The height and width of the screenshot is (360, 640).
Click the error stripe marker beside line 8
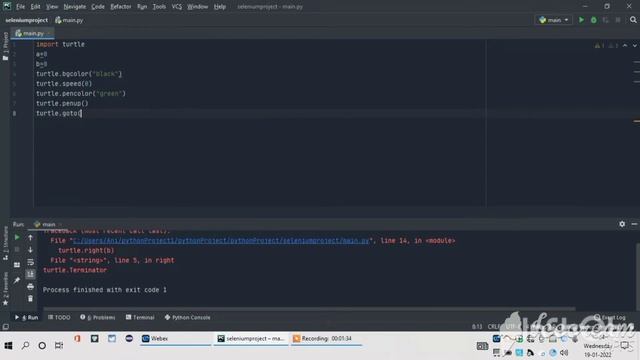637,121
